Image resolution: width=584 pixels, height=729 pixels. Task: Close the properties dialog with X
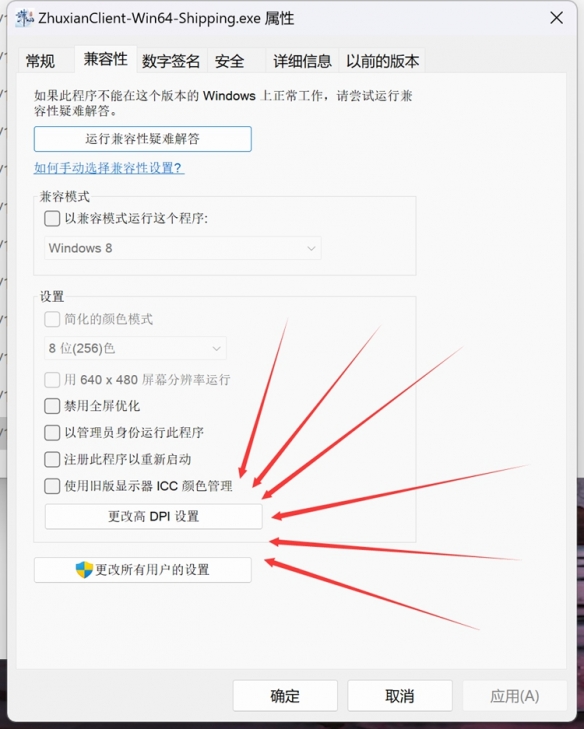[557, 18]
